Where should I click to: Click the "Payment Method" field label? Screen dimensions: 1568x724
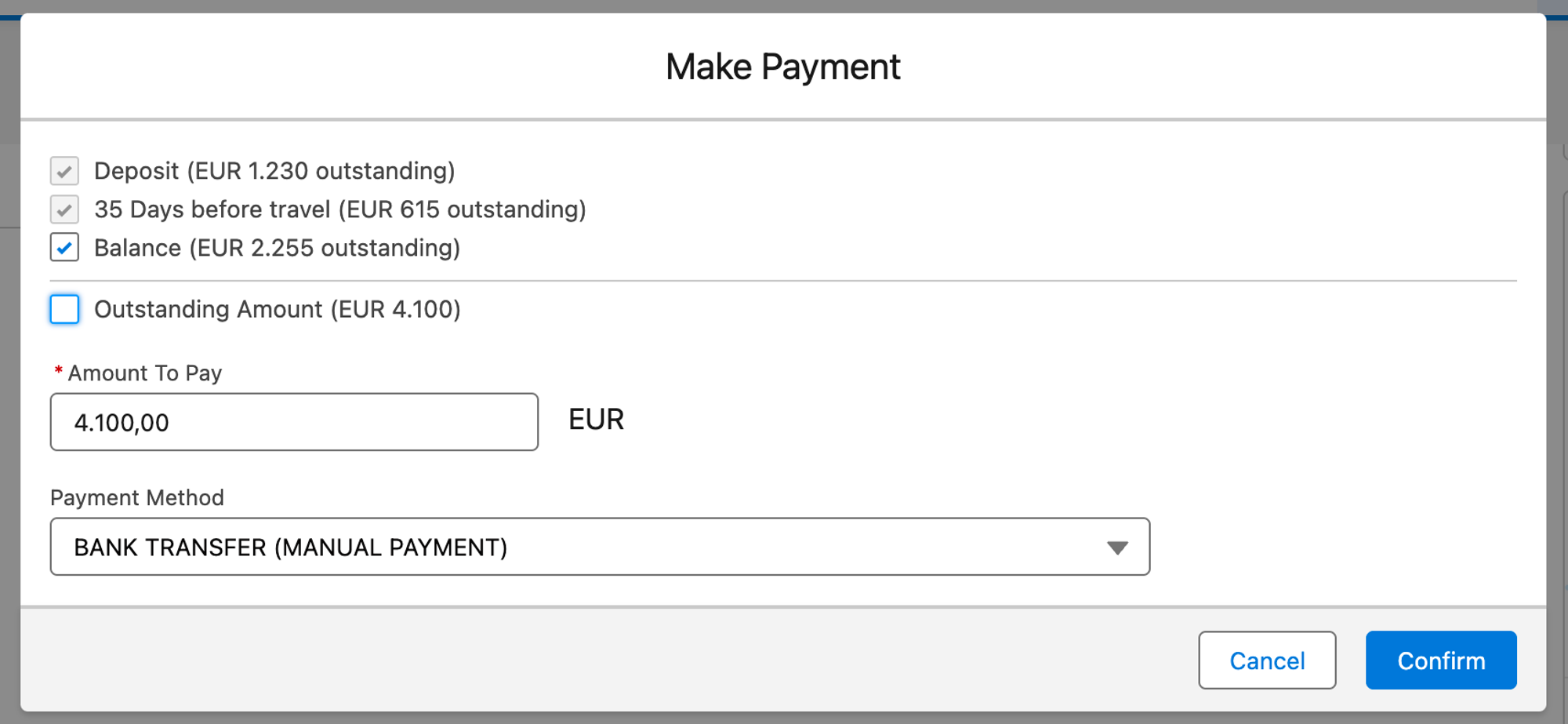point(137,498)
